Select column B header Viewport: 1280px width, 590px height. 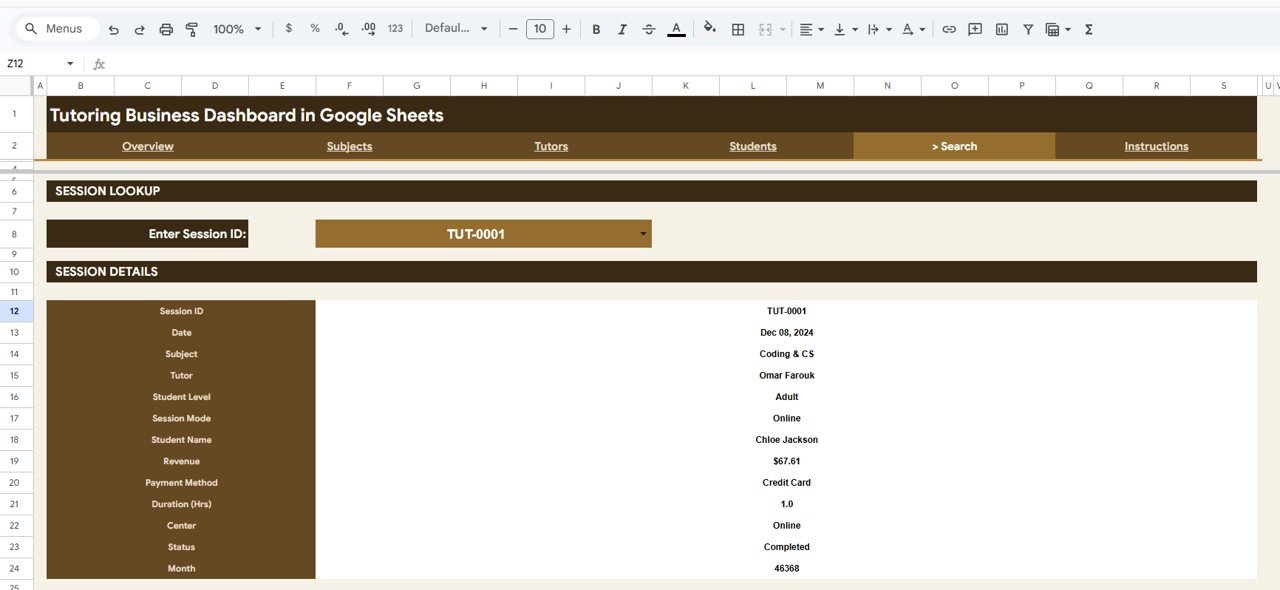80,86
